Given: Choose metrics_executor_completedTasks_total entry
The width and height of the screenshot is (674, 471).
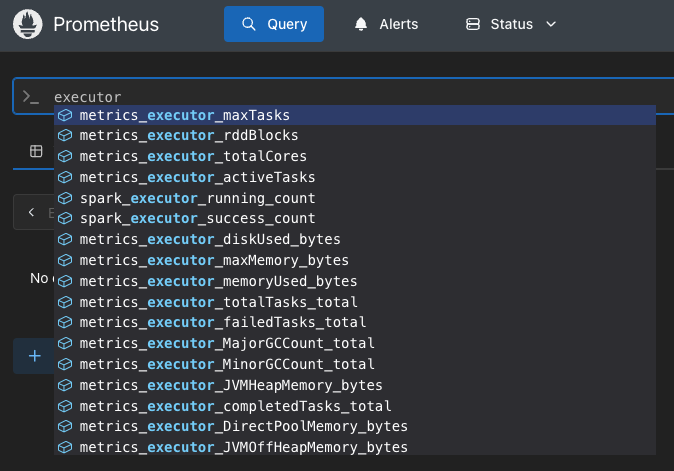Looking at the screenshot, I should (x=355, y=406).
